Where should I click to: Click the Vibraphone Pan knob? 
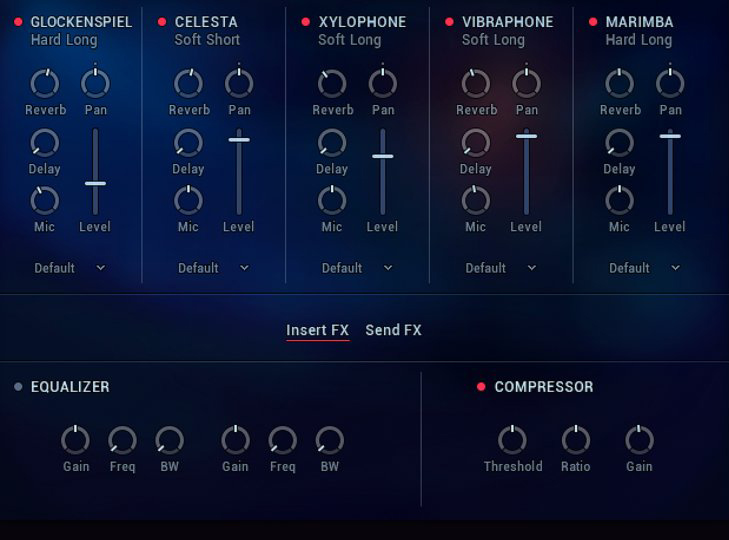[x=526, y=84]
